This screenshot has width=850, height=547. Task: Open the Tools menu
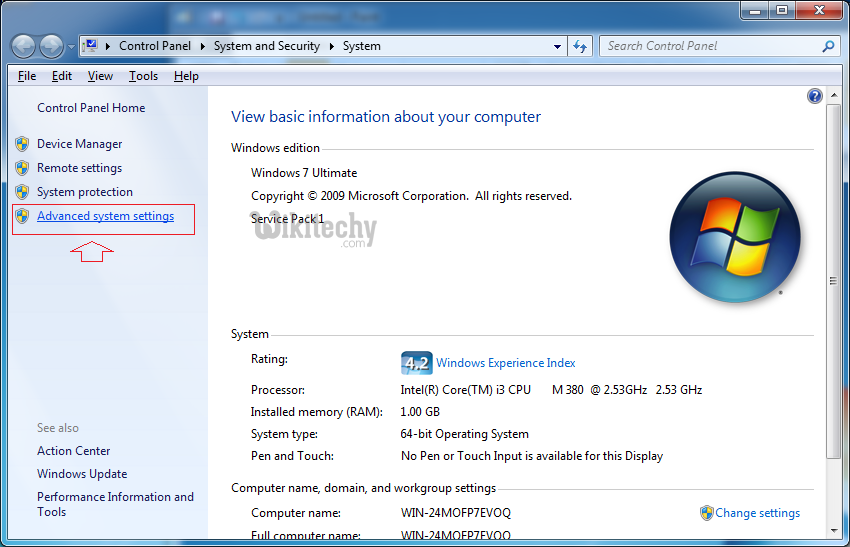pyautogui.click(x=143, y=76)
